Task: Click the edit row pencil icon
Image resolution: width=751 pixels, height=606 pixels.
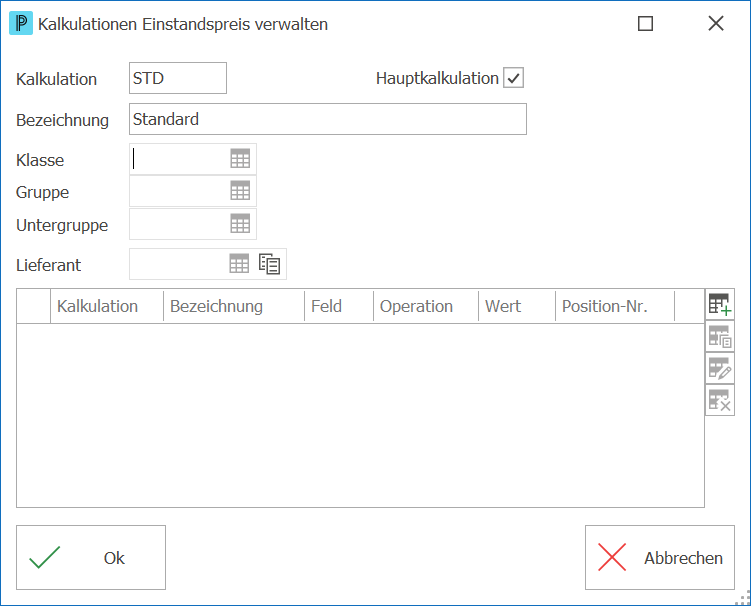Action: 720,368
